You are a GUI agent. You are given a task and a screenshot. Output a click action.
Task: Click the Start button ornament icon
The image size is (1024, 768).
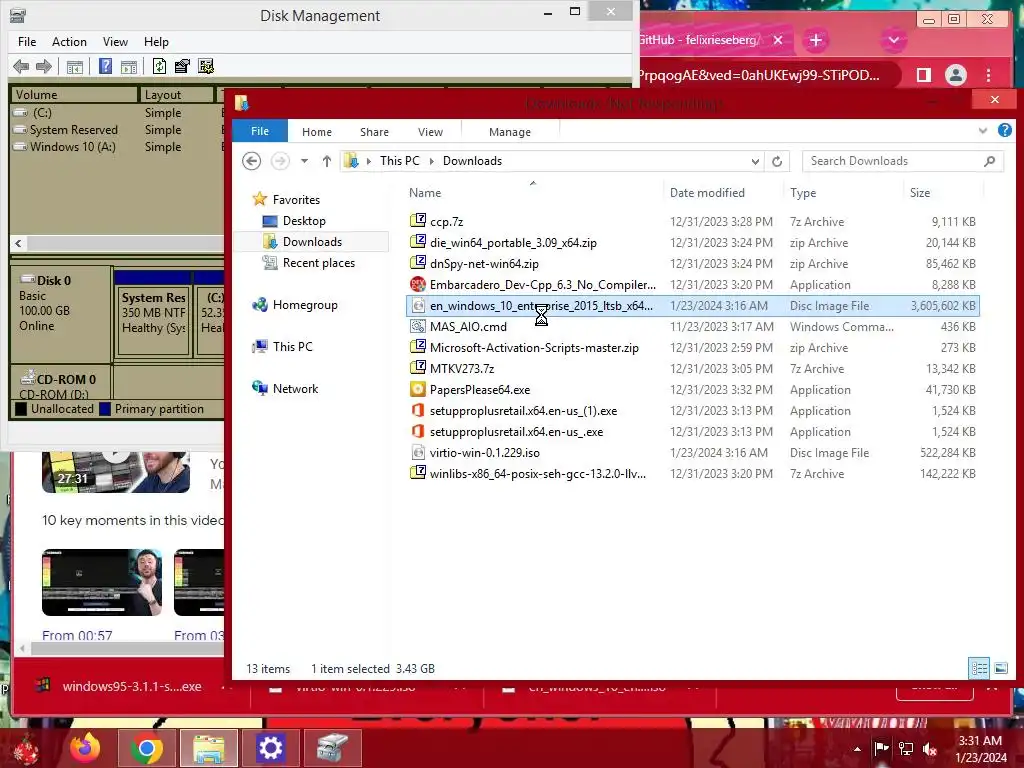[26, 749]
